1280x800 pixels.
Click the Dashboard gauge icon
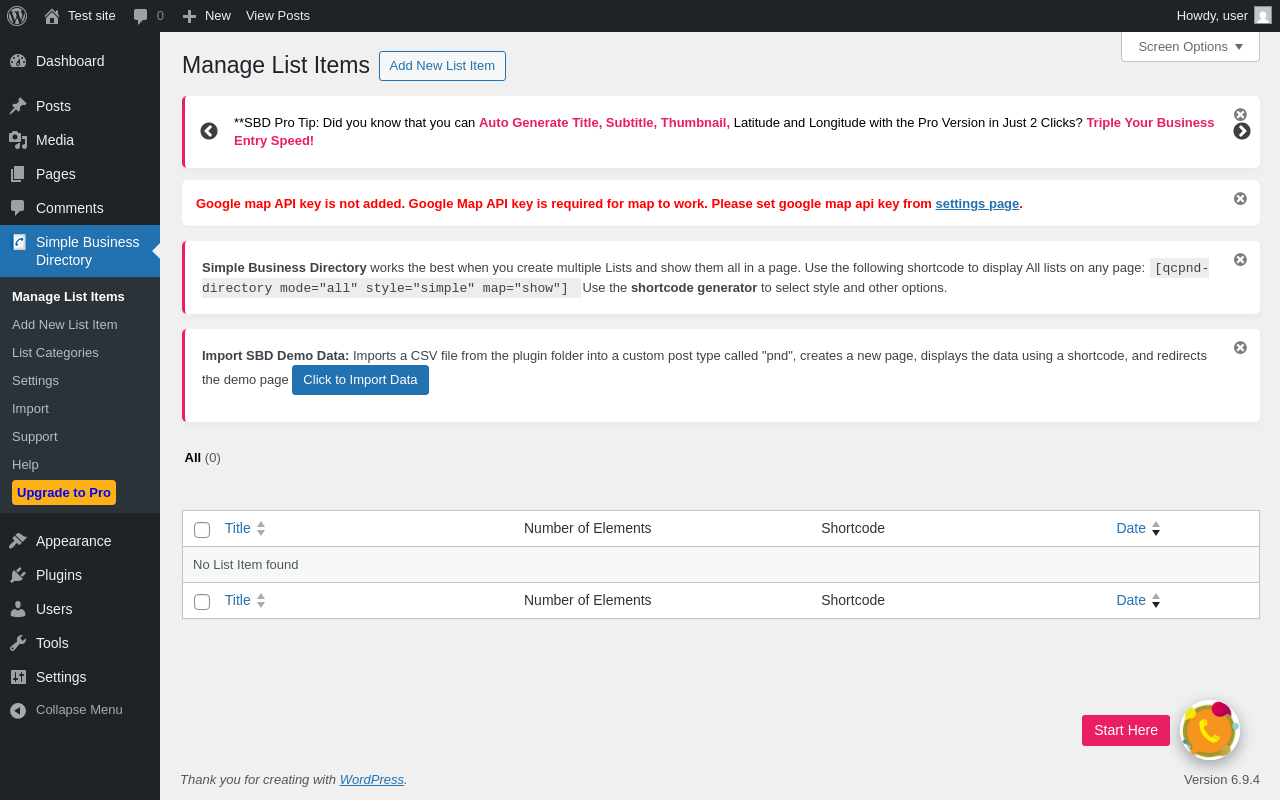pyautogui.click(x=18, y=61)
